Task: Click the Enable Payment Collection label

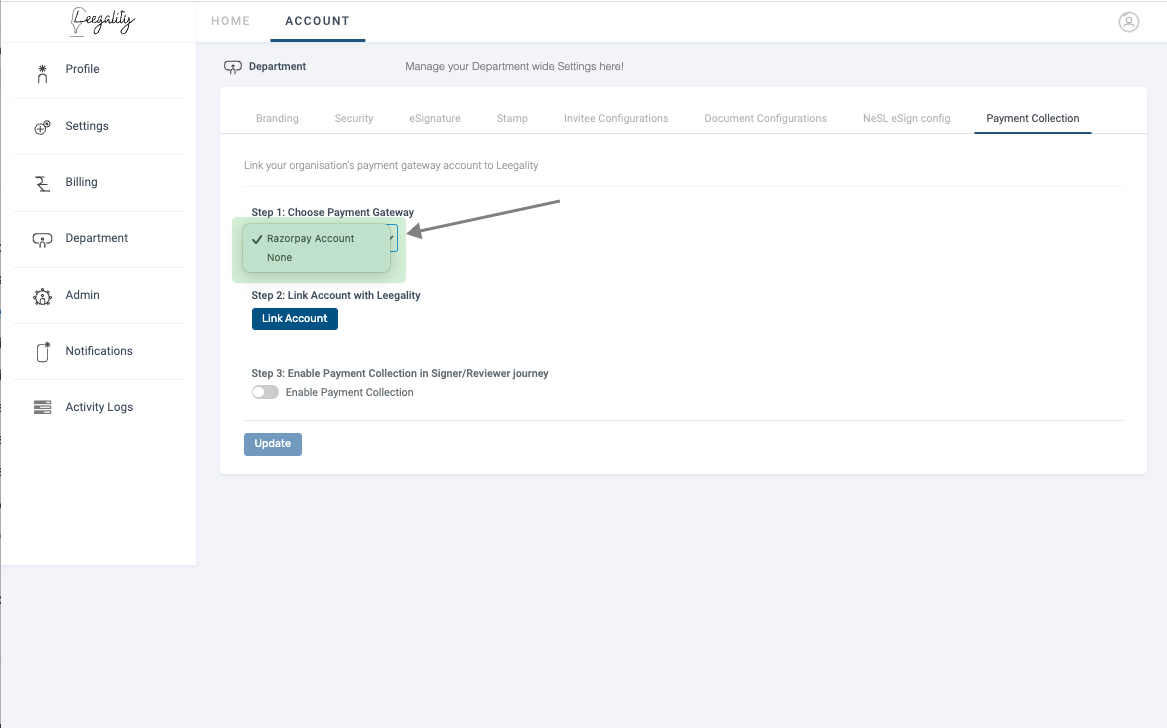Action: point(349,392)
